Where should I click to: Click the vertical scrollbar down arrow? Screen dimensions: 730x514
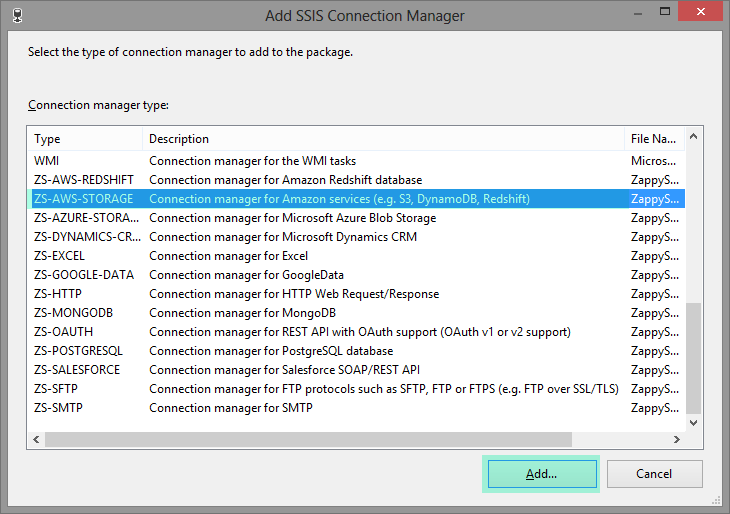[693, 423]
